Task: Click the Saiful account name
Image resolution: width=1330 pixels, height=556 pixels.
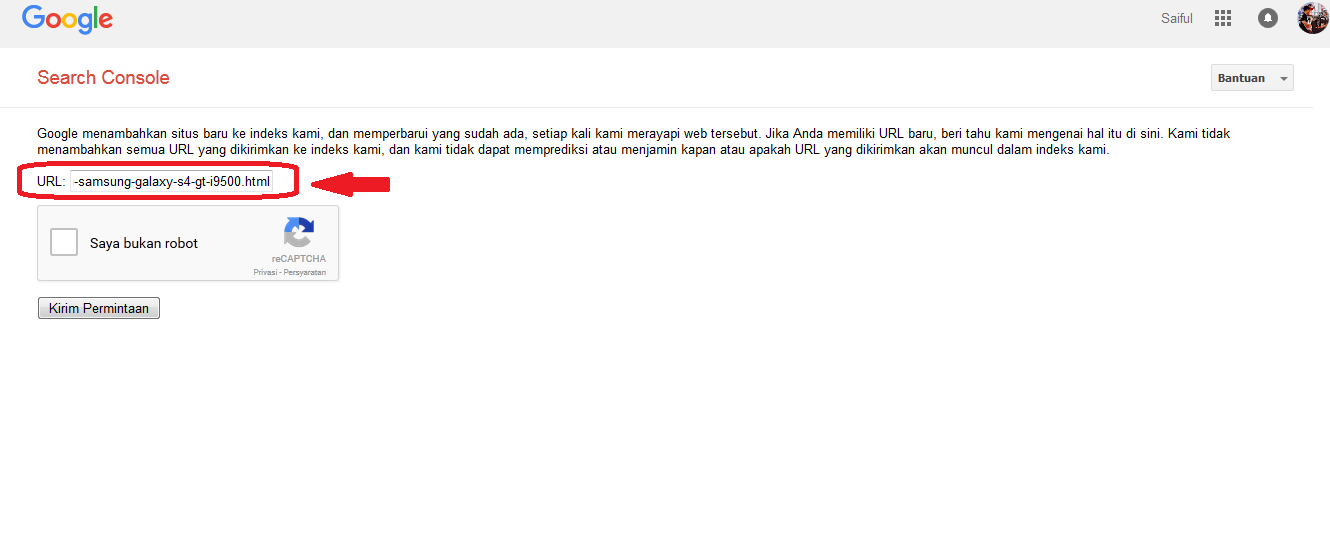Action: 1177,18
